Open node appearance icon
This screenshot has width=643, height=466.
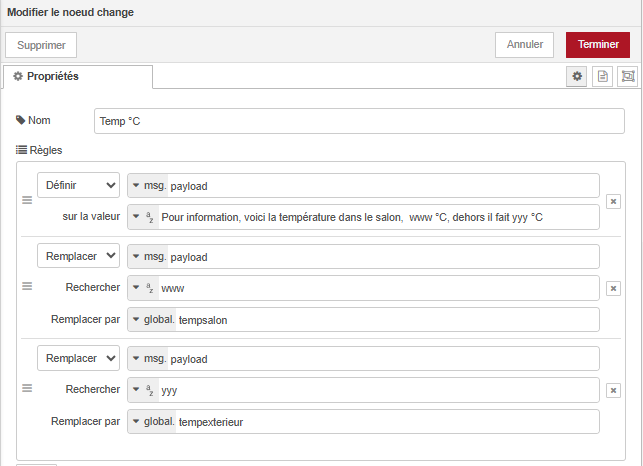click(627, 76)
